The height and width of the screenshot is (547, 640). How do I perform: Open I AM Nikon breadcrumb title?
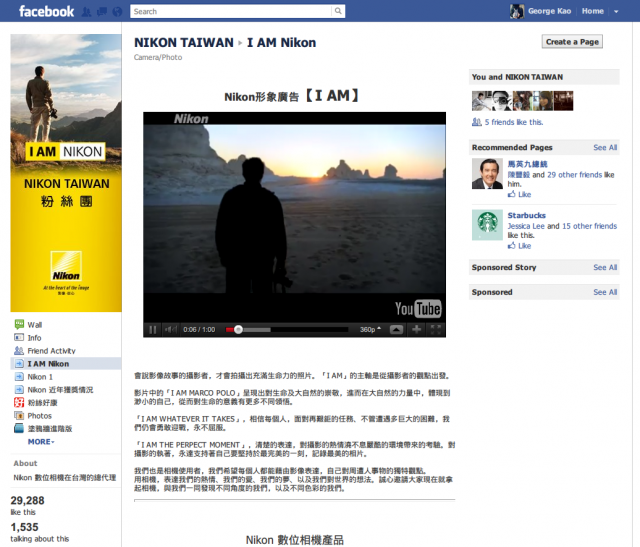[x=281, y=42]
